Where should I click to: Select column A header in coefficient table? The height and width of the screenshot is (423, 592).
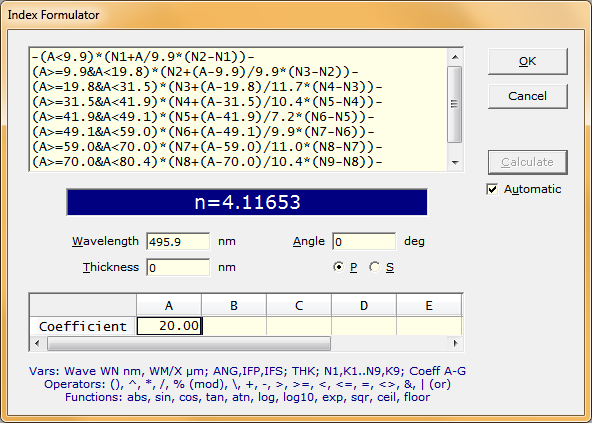pos(169,305)
